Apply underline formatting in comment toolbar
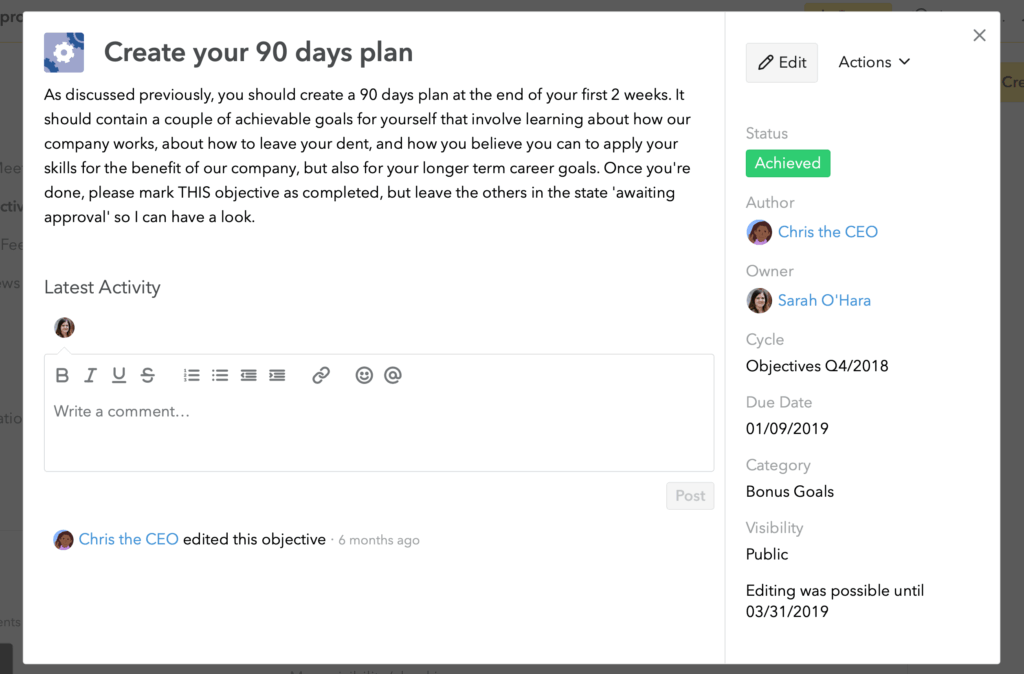 (x=119, y=375)
